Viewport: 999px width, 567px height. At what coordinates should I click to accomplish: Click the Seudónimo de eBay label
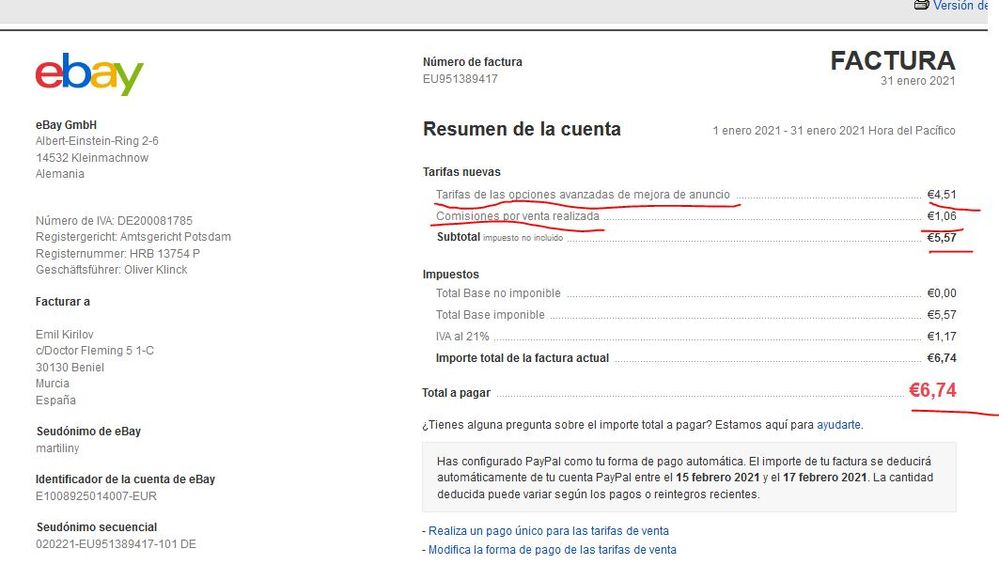[x=89, y=431]
